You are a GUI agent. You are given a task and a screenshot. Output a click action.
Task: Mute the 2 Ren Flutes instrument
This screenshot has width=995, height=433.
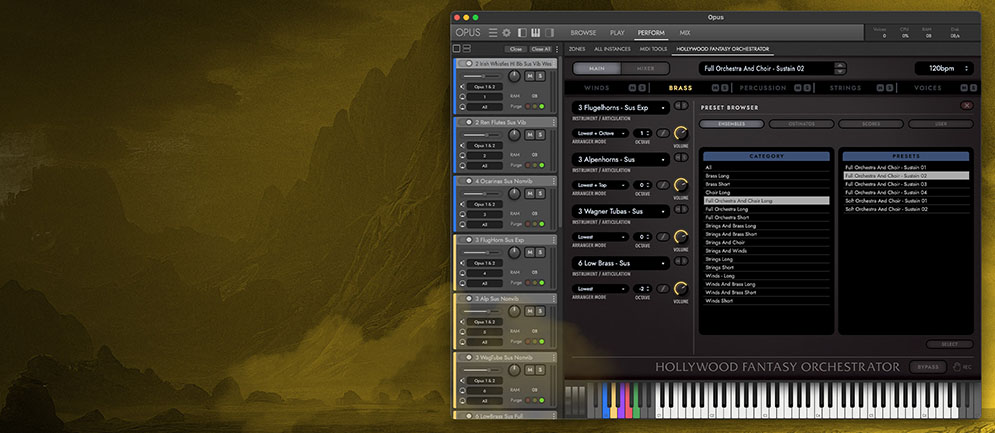coord(530,135)
